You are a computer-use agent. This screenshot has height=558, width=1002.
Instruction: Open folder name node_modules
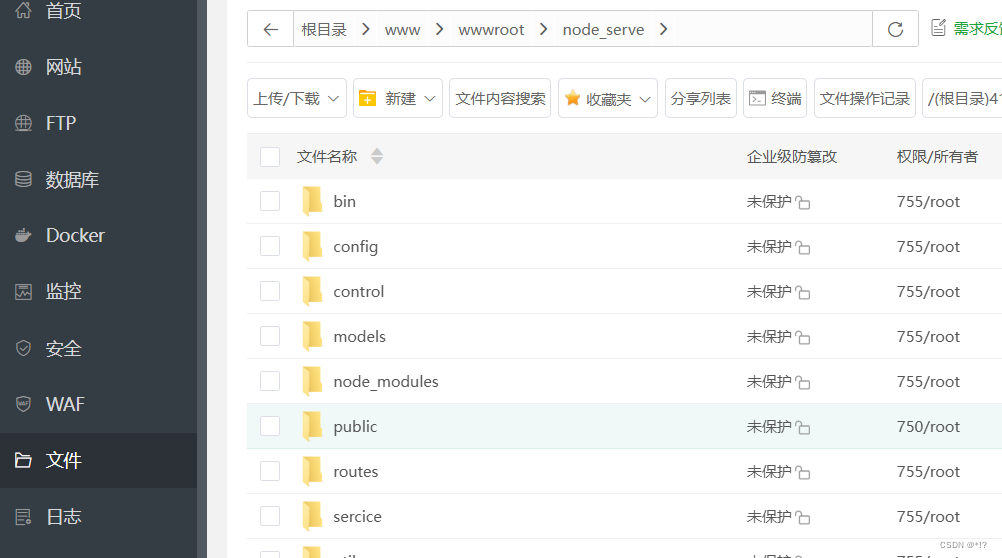[386, 382]
